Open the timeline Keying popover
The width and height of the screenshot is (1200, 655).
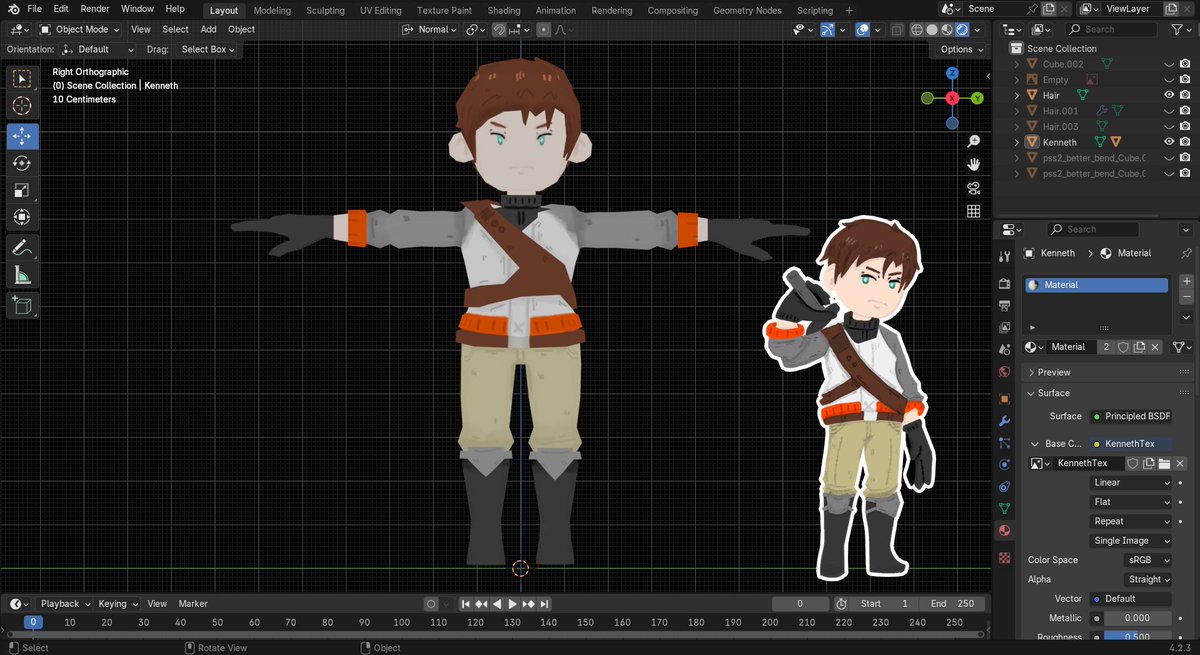[117, 604]
